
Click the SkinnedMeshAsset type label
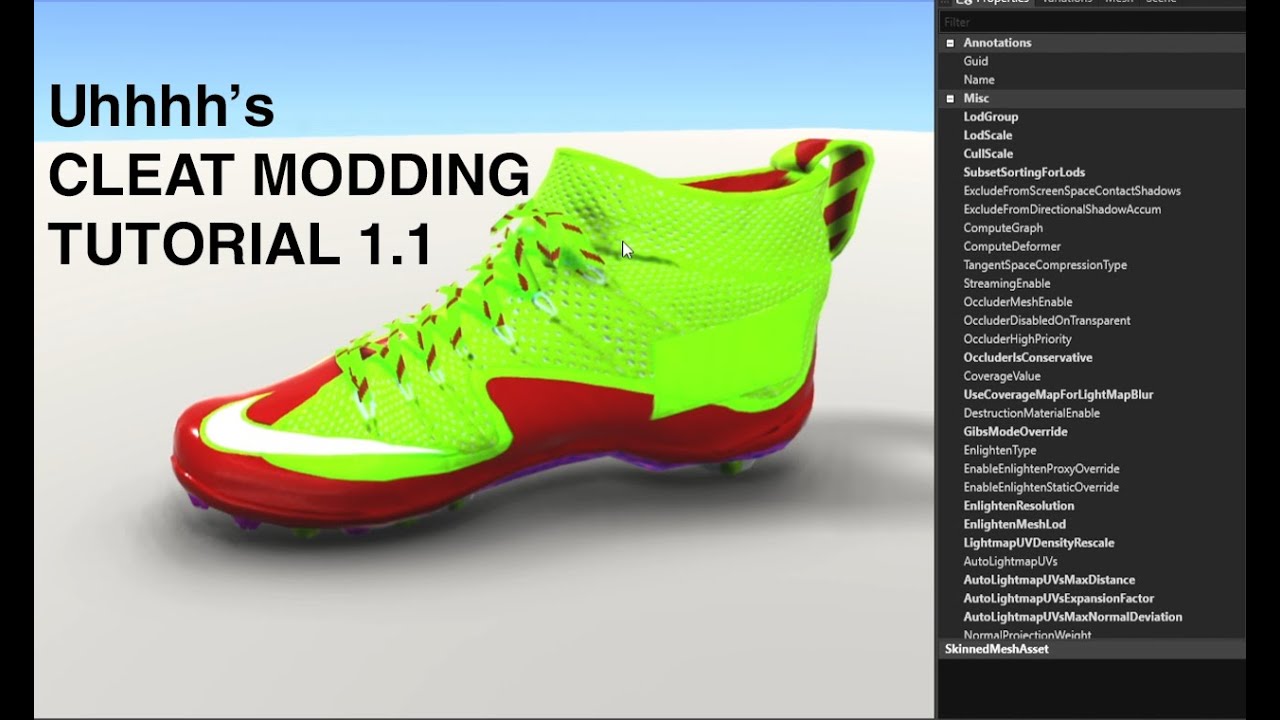pos(996,649)
